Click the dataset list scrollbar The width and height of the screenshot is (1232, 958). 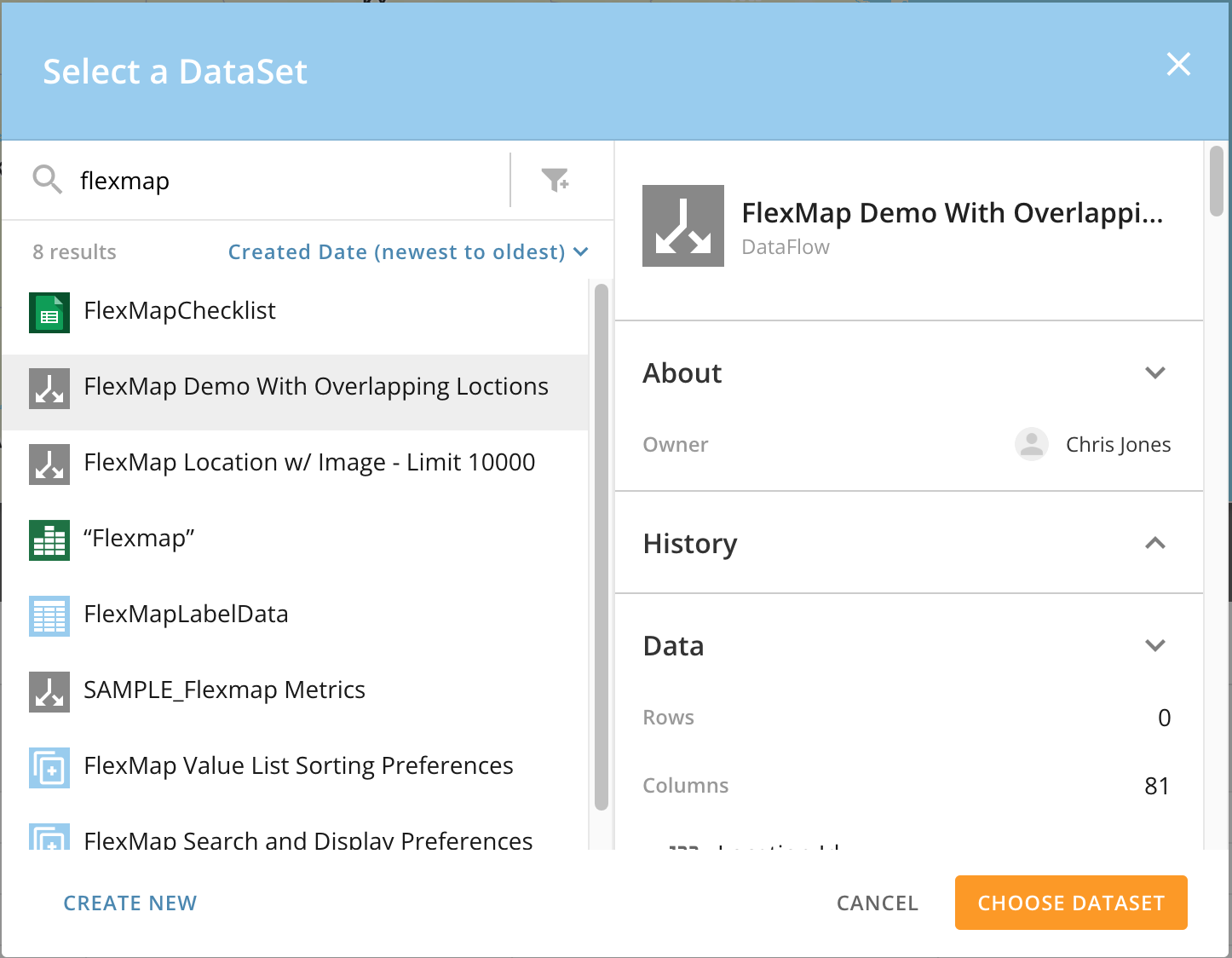[601, 545]
